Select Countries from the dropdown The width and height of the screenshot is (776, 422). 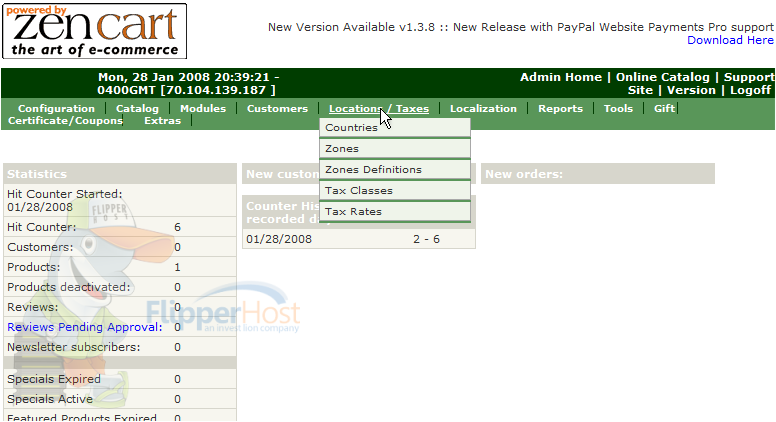point(395,128)
